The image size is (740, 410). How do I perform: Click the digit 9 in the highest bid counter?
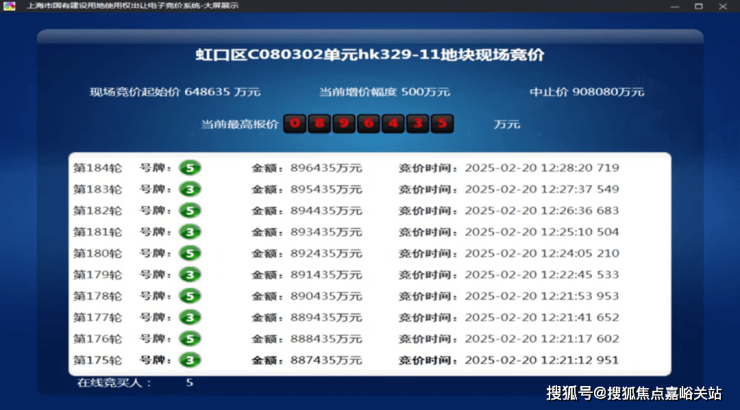click(344, 124)
